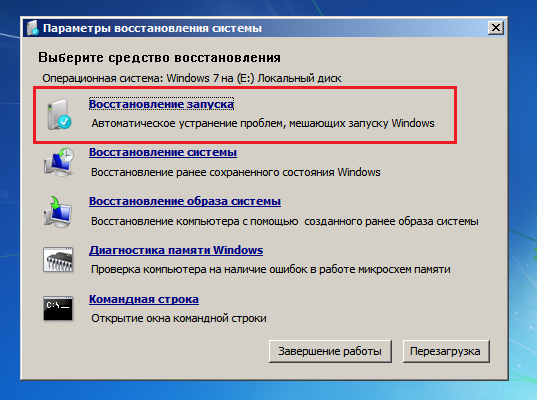Click the Завершение работы button
The height and width of the screenshot is (400, 537).
coord(330,351)
